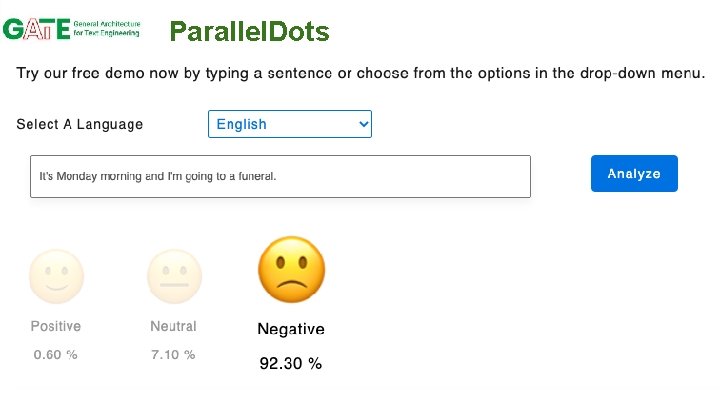Click the ParallelDots heading
The image size is (720, 405).
click(249, 32)
